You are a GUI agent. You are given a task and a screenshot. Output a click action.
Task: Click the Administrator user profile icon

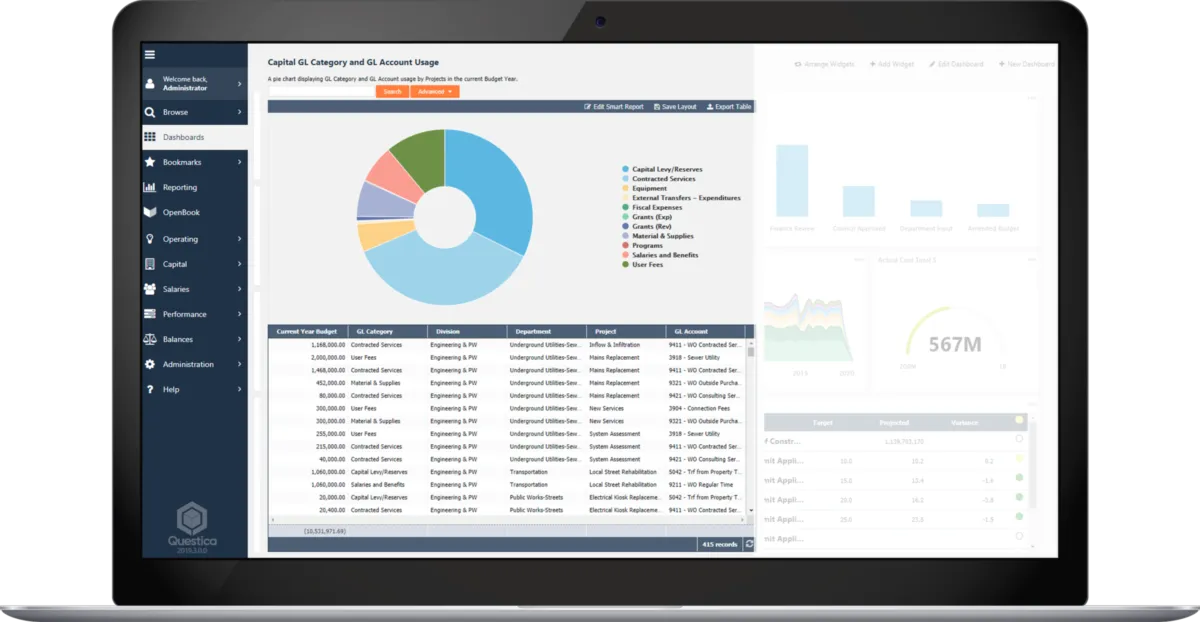pyautogui.click(x=150, y=84)
